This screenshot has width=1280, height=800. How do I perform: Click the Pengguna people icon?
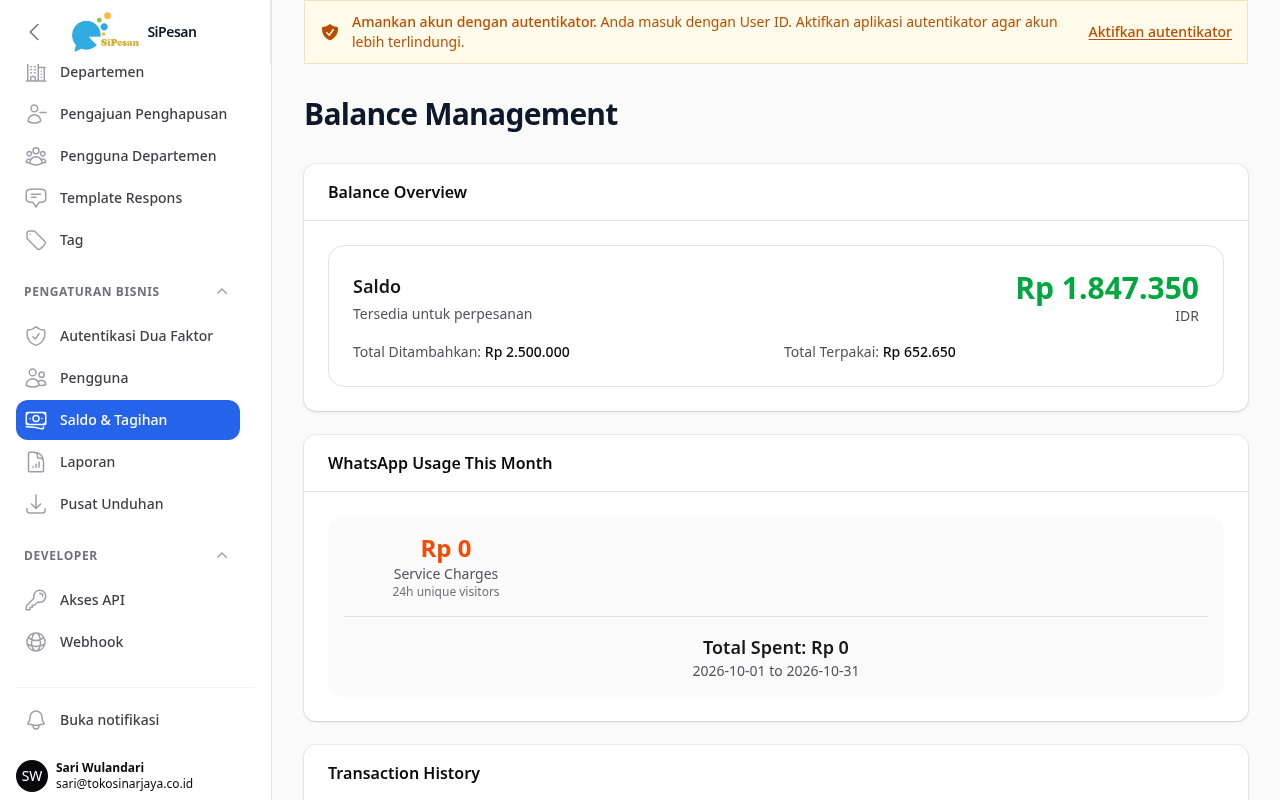[36, 378]
